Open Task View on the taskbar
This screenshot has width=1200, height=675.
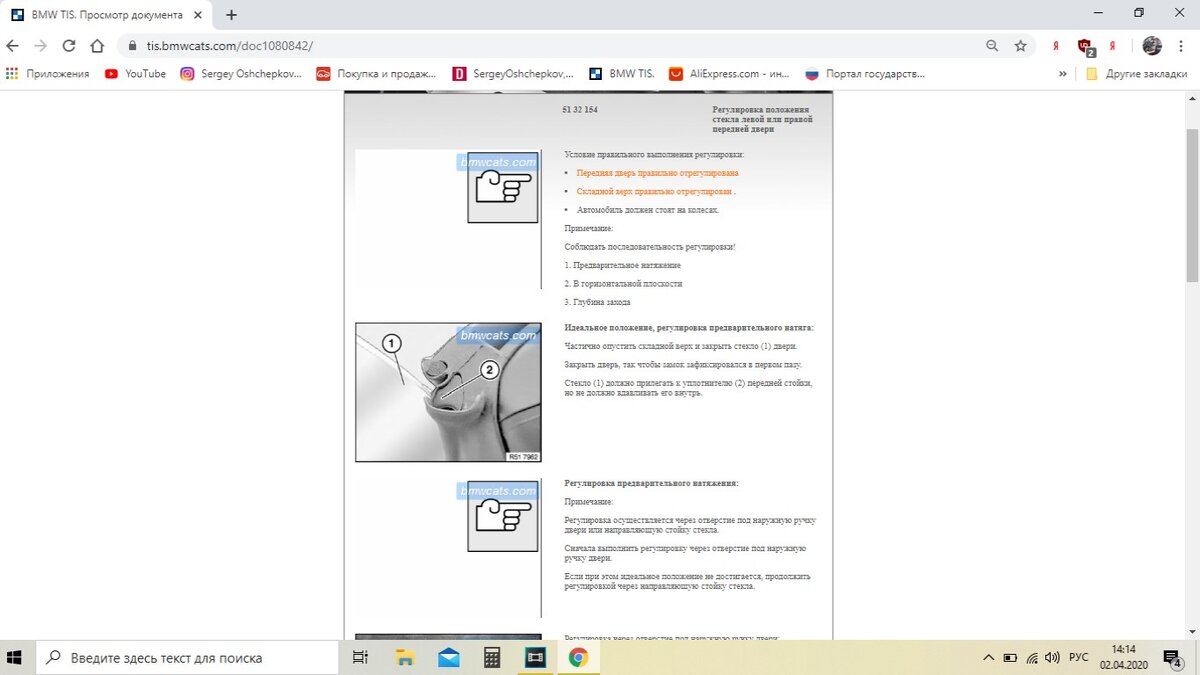coord(361,657)
